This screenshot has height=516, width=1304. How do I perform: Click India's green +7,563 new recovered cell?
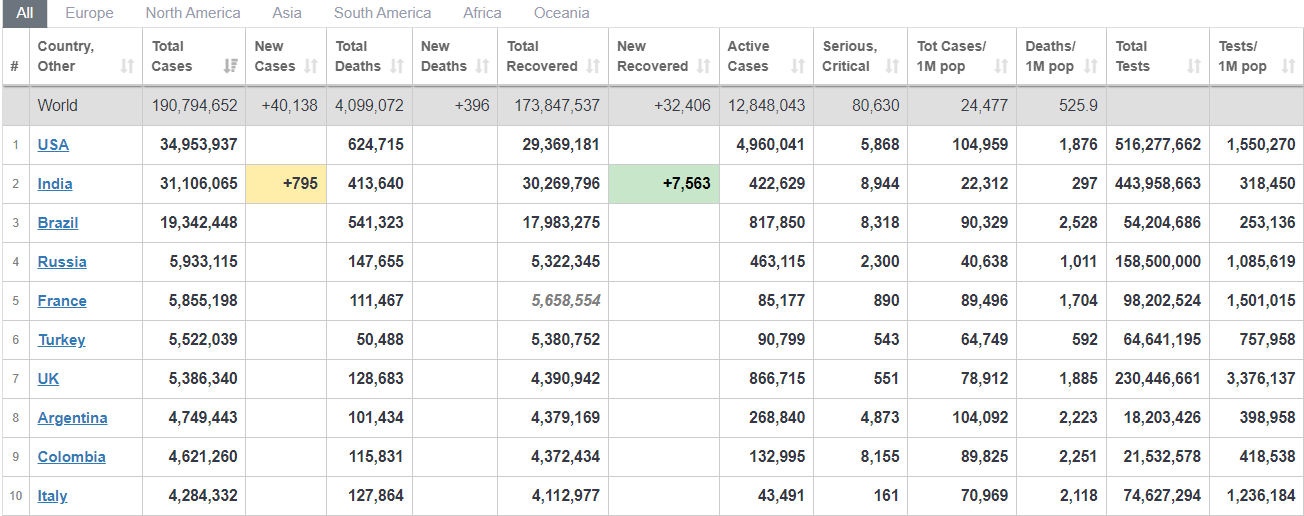click(x=663, y=184)
